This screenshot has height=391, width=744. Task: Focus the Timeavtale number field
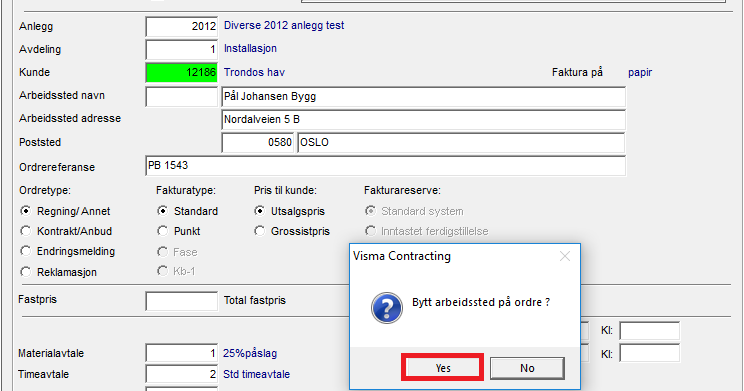pyautogui.click(x=181, y=374)
